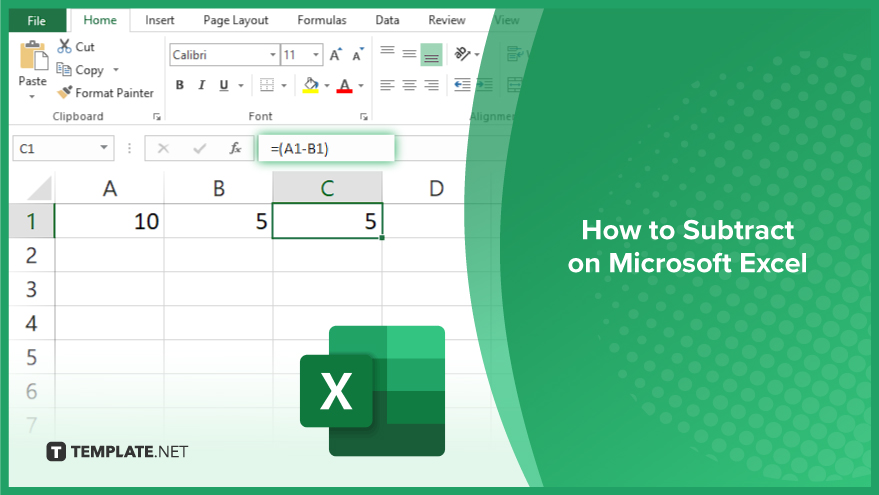This screenshot has width=879, height=495.
Task: Switch to the Data tab
Action: 387,20
